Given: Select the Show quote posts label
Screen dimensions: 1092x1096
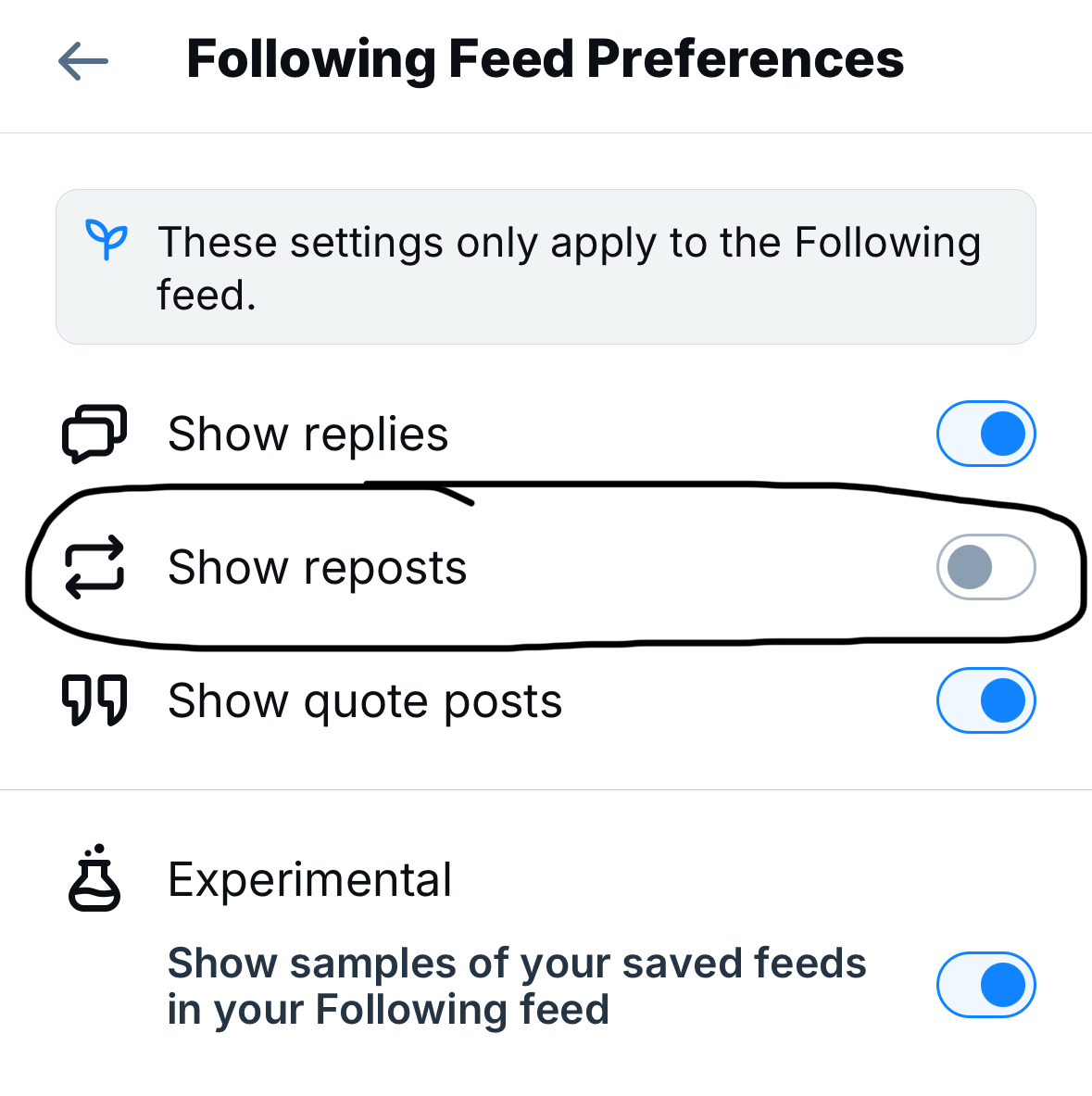Looking at the screenshot, I should click(365, 701).
